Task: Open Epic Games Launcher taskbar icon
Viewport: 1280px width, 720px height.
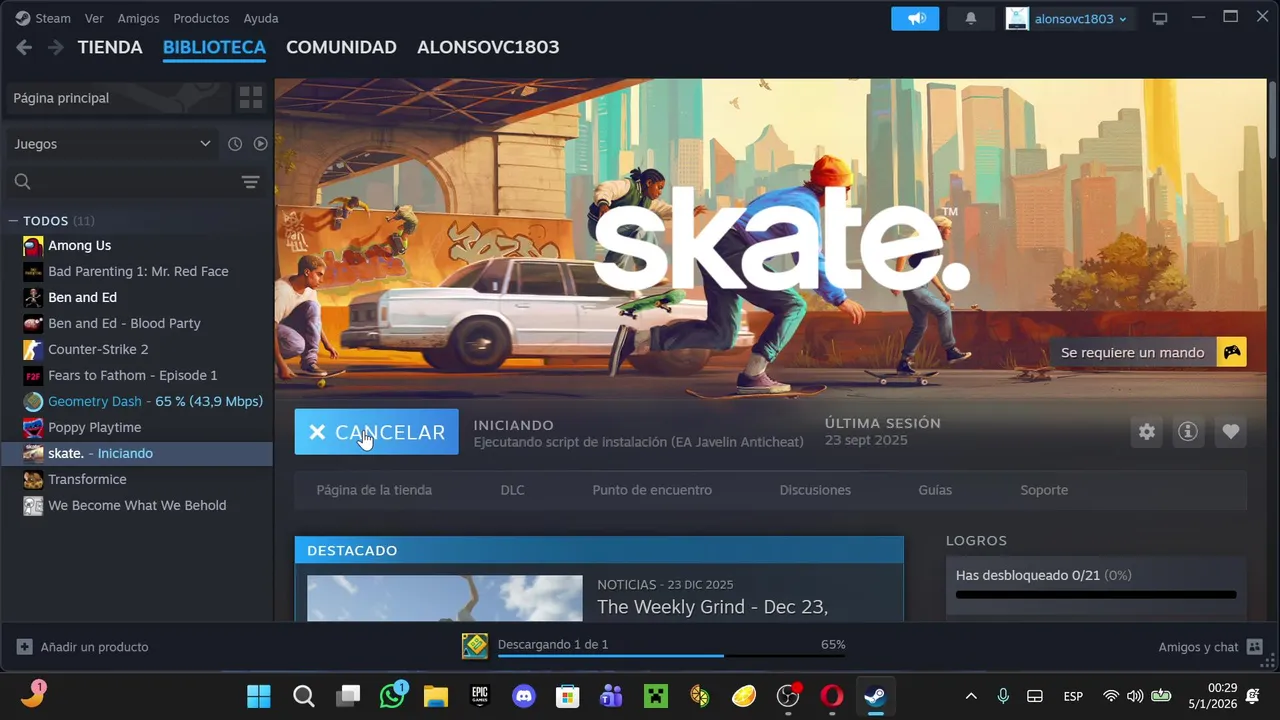Action: [480, 696]
